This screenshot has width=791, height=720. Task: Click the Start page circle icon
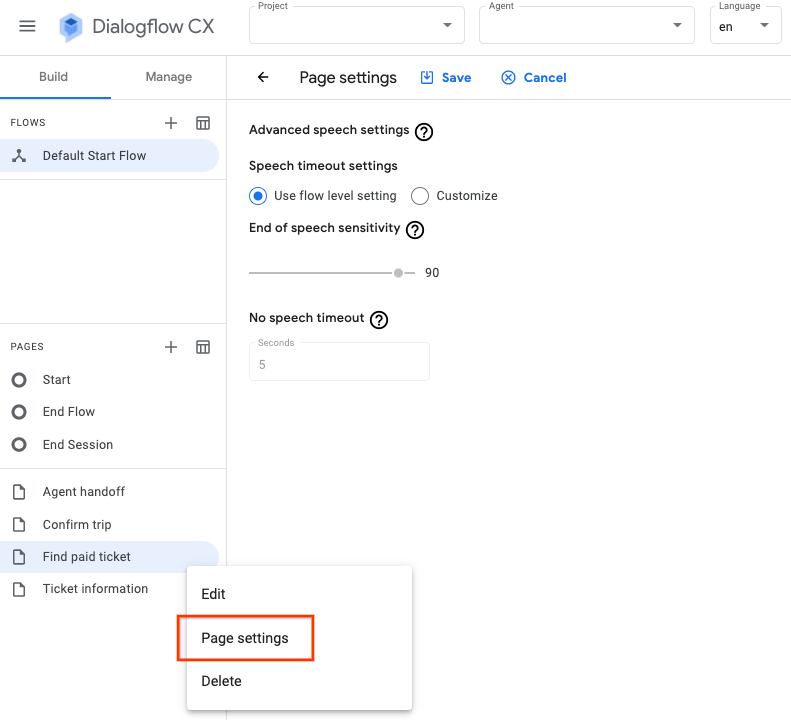19,380
